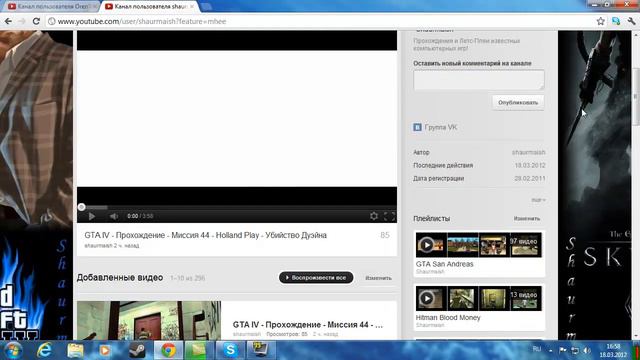This screenshot has width=640, height=360.
Task: Click the Воспроизвести все button
Action: [x=316, y=278]
